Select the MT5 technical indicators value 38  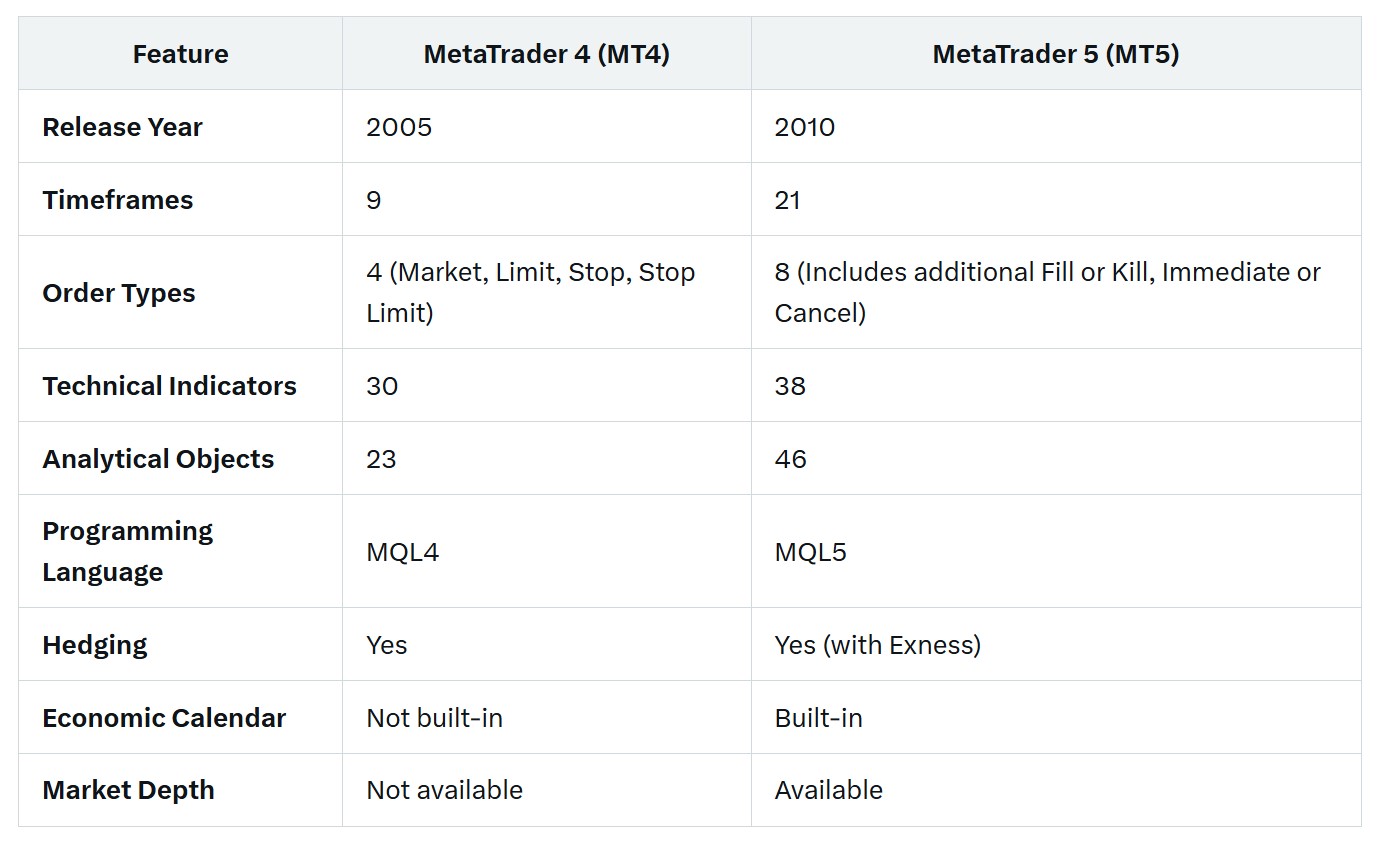tap(790, 386)
